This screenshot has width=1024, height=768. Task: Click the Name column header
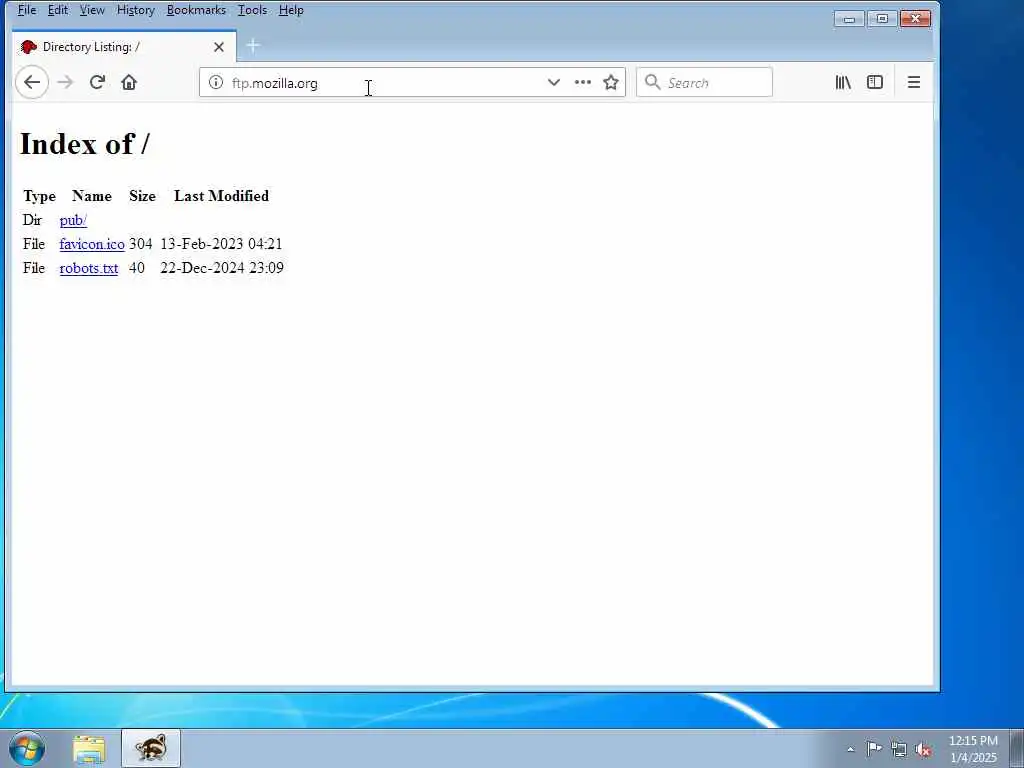pyautogui.click(x=91, y=196)
